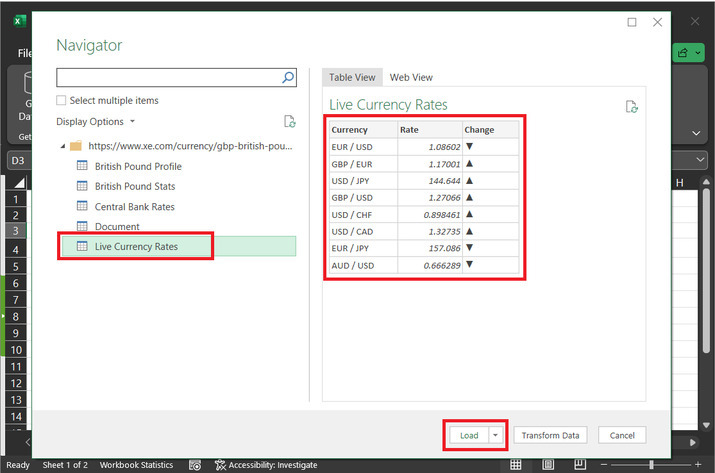Viewport: 715px width, 473px height.
Task: Click the refresh icon beside Display Options
Action: click(x=290, y=121)
